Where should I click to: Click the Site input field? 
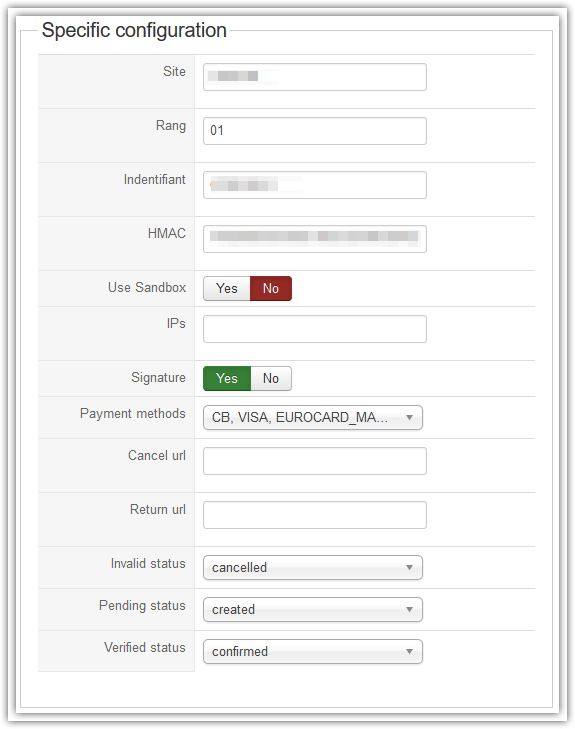315,77
